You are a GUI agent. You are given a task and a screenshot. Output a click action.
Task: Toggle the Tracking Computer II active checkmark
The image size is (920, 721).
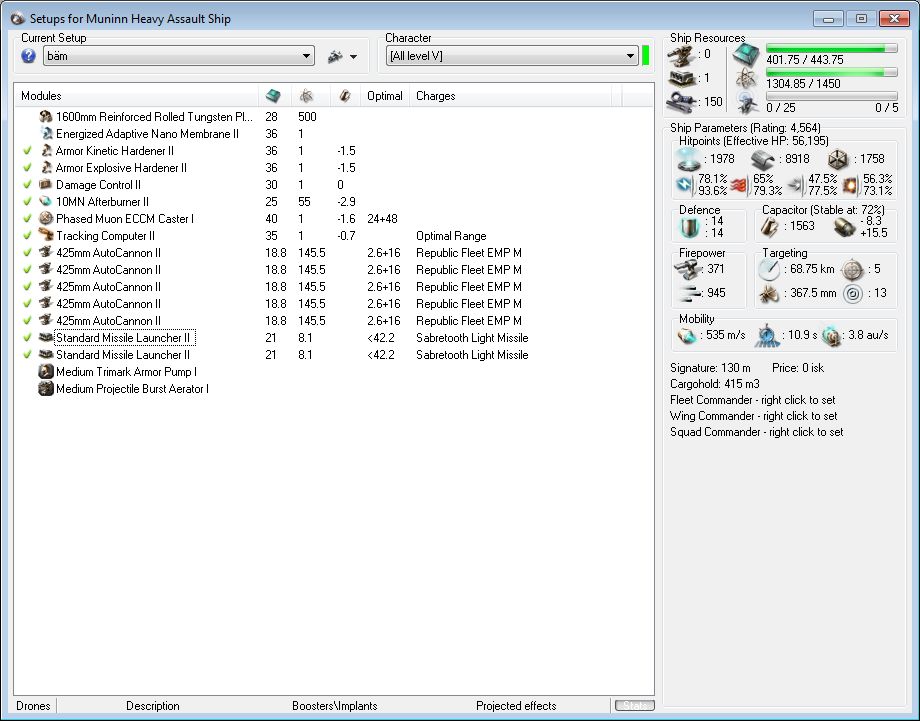[27, 236]
